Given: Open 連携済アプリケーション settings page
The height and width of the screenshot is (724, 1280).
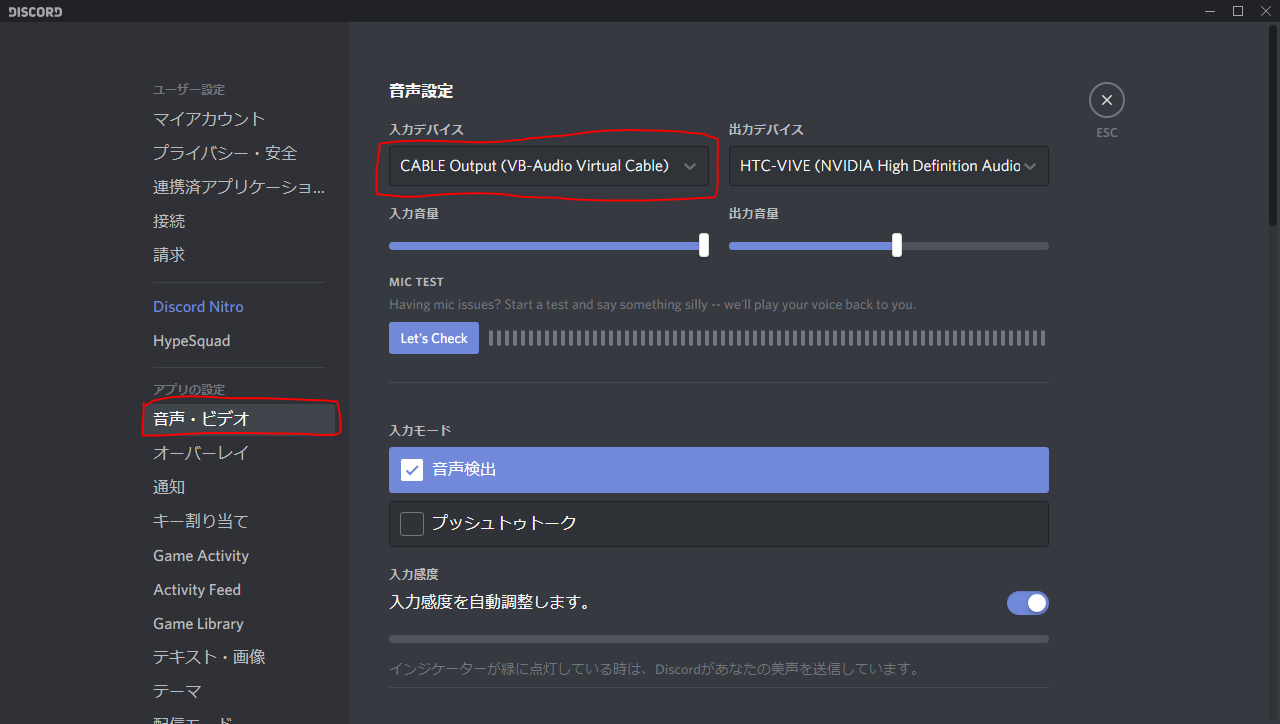Looking at the screenshot, I should coord(239,187).
